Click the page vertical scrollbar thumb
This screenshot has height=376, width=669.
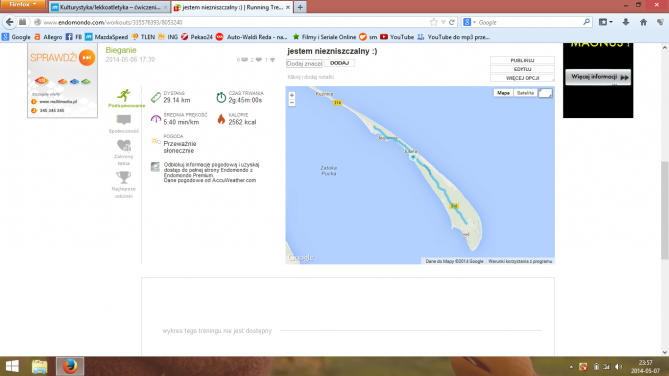(665, 210)
